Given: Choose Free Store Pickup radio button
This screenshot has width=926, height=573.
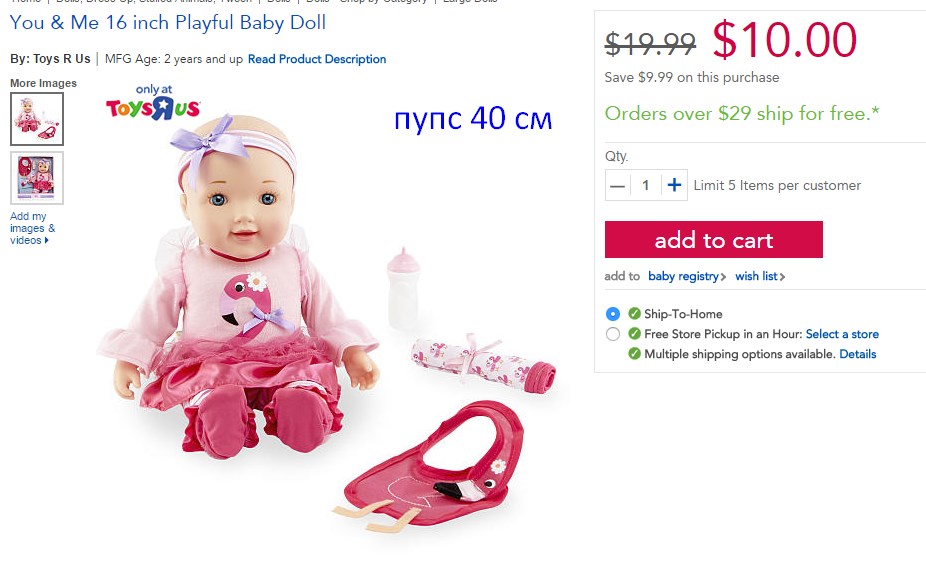Looking at the screenshot, I should pos(613,334).
